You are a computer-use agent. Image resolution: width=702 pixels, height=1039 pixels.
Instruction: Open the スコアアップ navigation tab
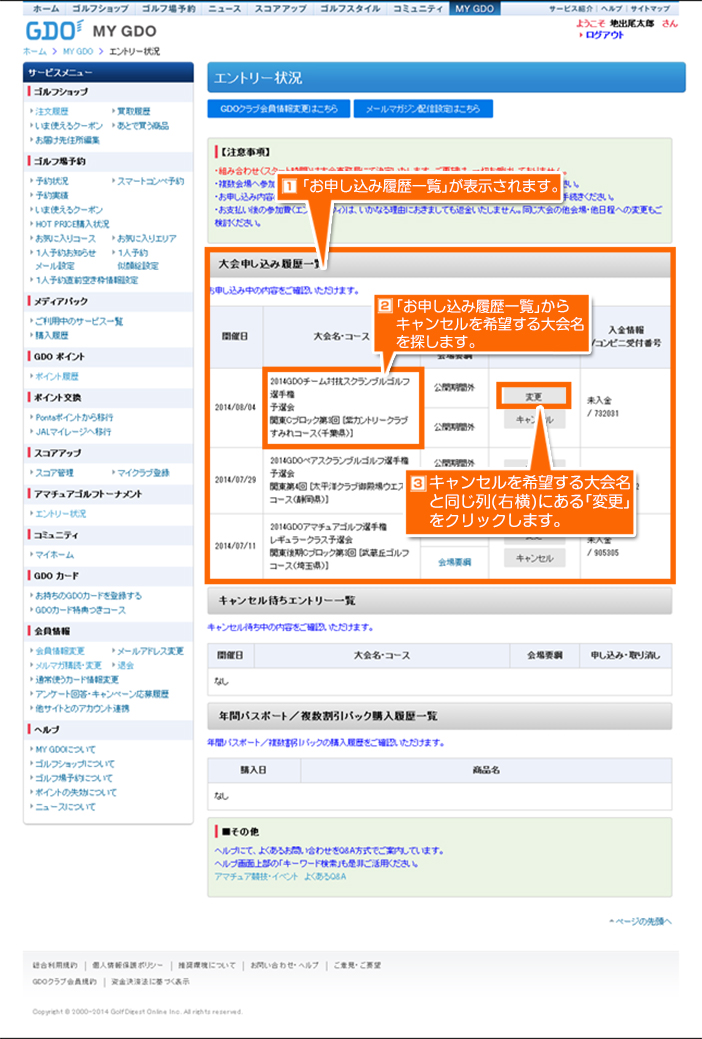pos(279,9)
